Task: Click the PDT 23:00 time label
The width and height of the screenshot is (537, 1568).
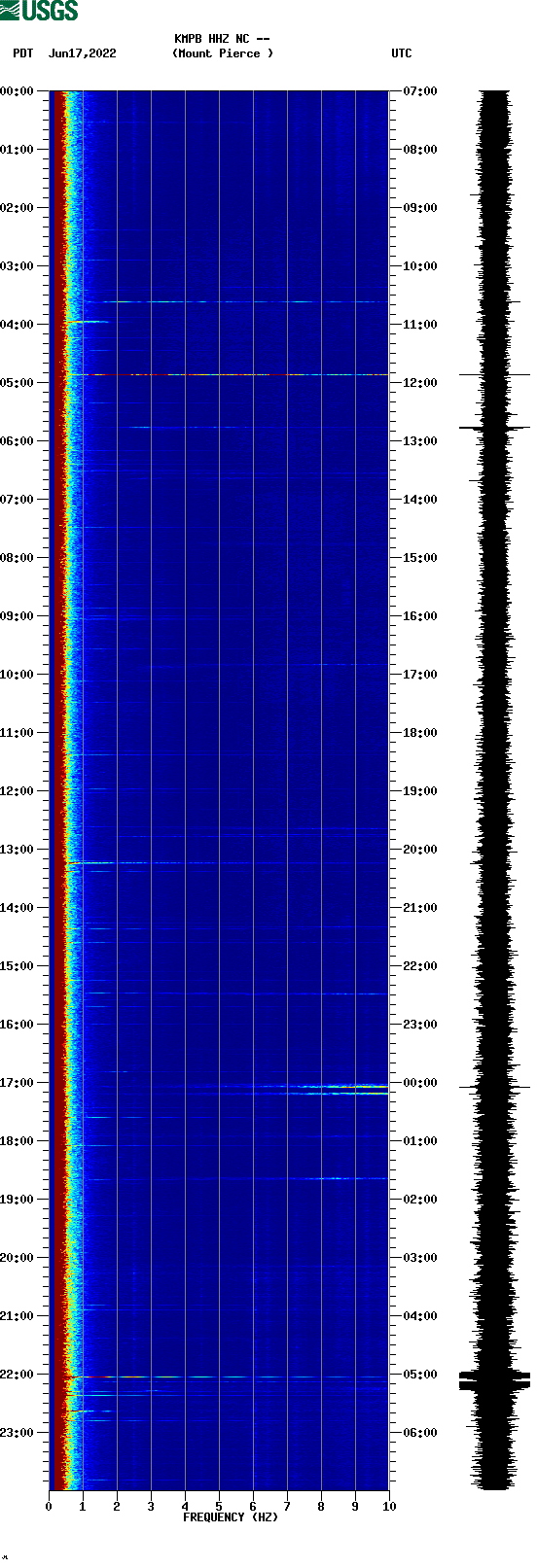Action: click(18, 1433)
